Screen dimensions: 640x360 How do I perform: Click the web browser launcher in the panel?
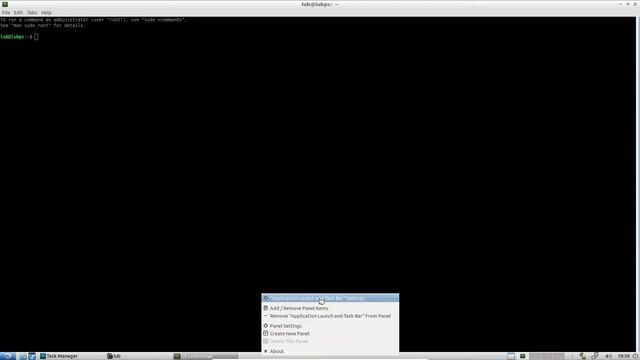tap(32, 356)
